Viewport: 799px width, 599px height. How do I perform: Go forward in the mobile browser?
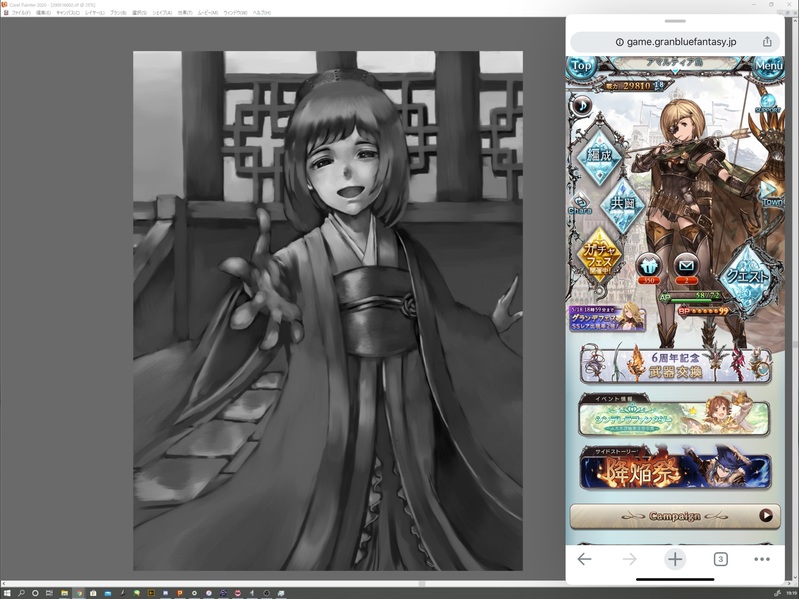point(630,559)
